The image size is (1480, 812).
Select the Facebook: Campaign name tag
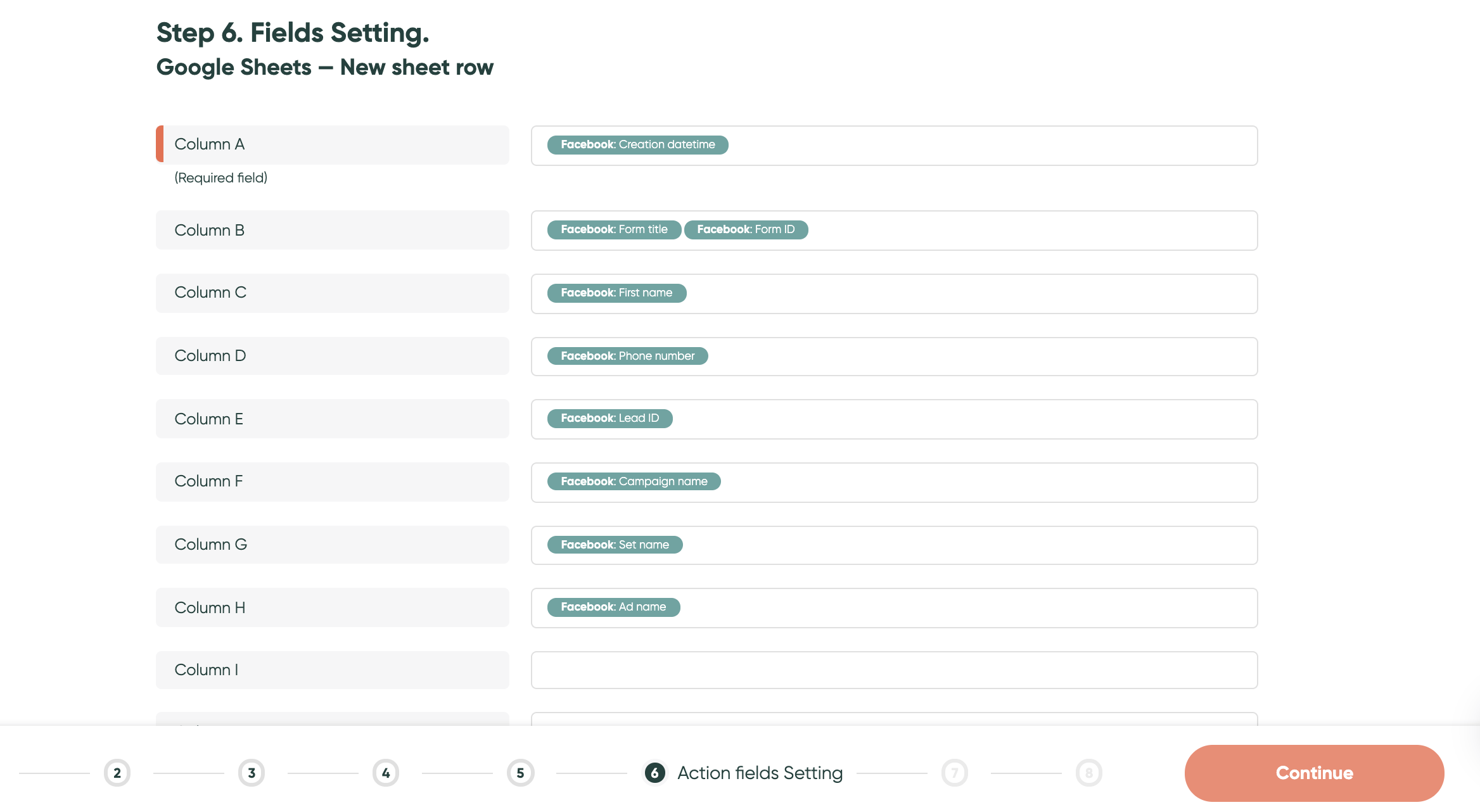(634, 481)
